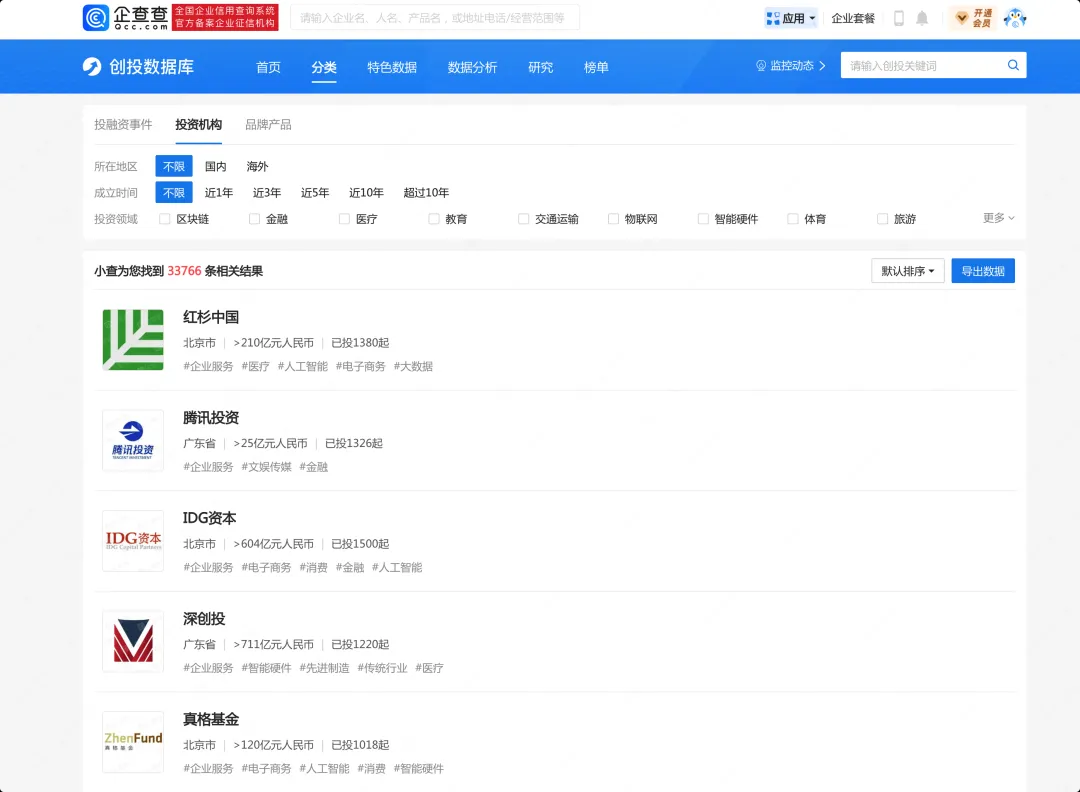Viewport: 1080px width, 792px height.
Task: Click the 导出数据 button
Action: pyautogui.click(x=983, y=271)
